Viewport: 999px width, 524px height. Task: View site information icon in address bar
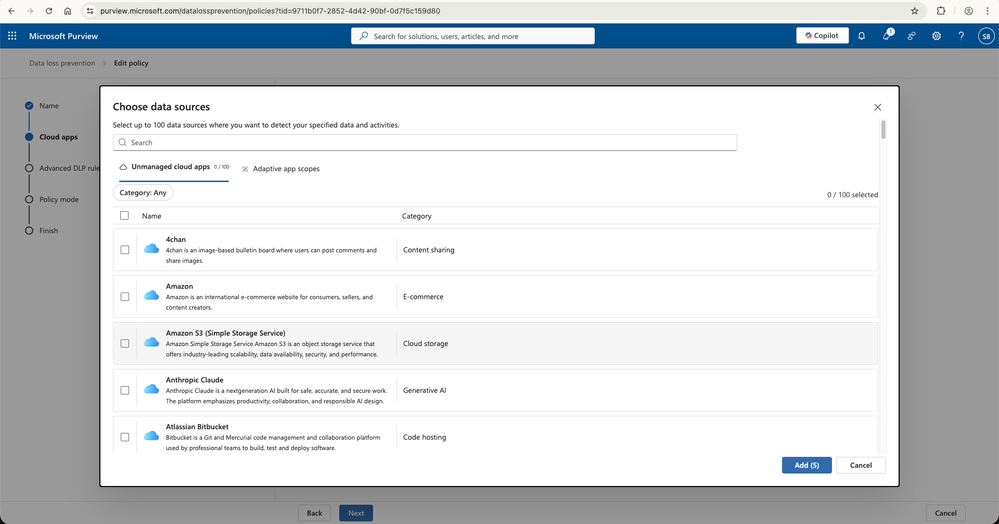90,11
